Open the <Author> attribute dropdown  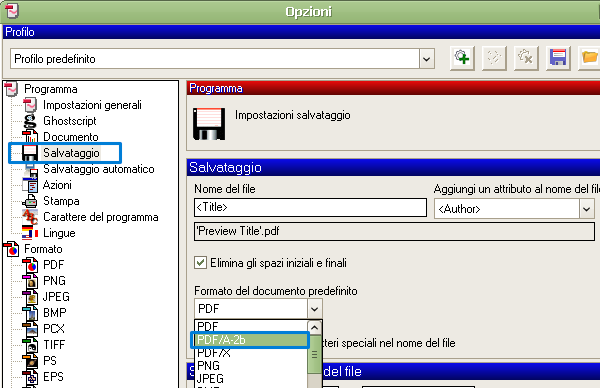point(587,209)
